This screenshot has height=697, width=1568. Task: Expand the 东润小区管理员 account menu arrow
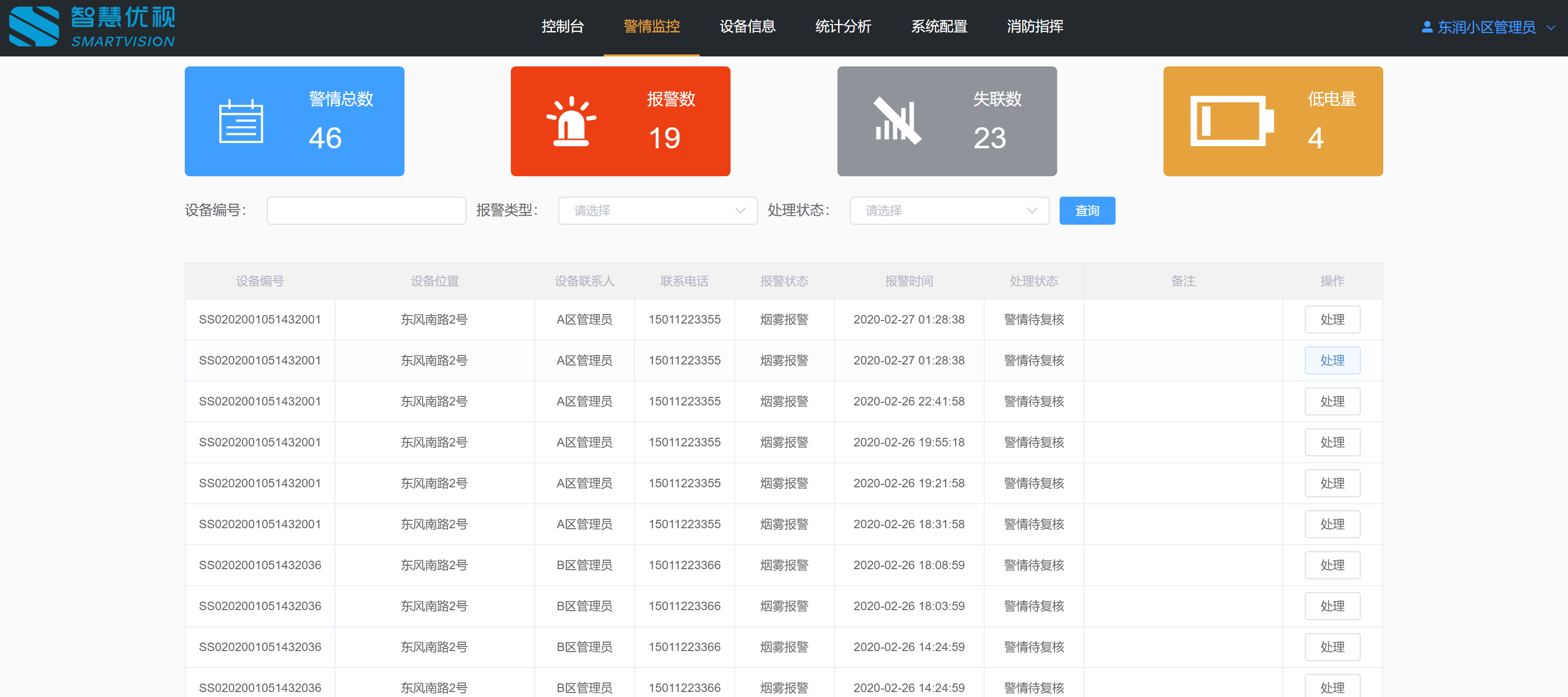click(x=1551, y=27)
